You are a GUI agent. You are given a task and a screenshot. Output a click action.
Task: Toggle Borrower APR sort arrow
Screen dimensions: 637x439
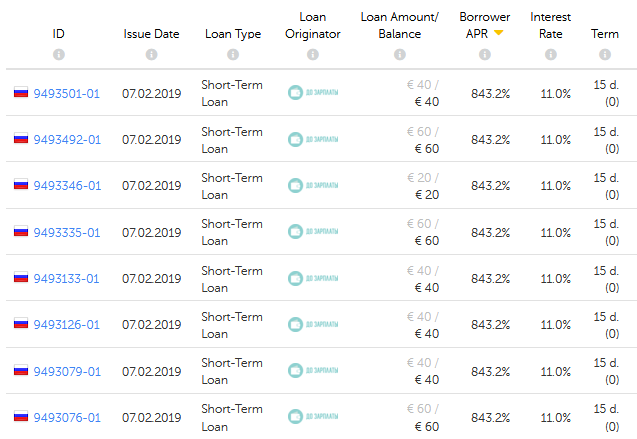point(498,33)
